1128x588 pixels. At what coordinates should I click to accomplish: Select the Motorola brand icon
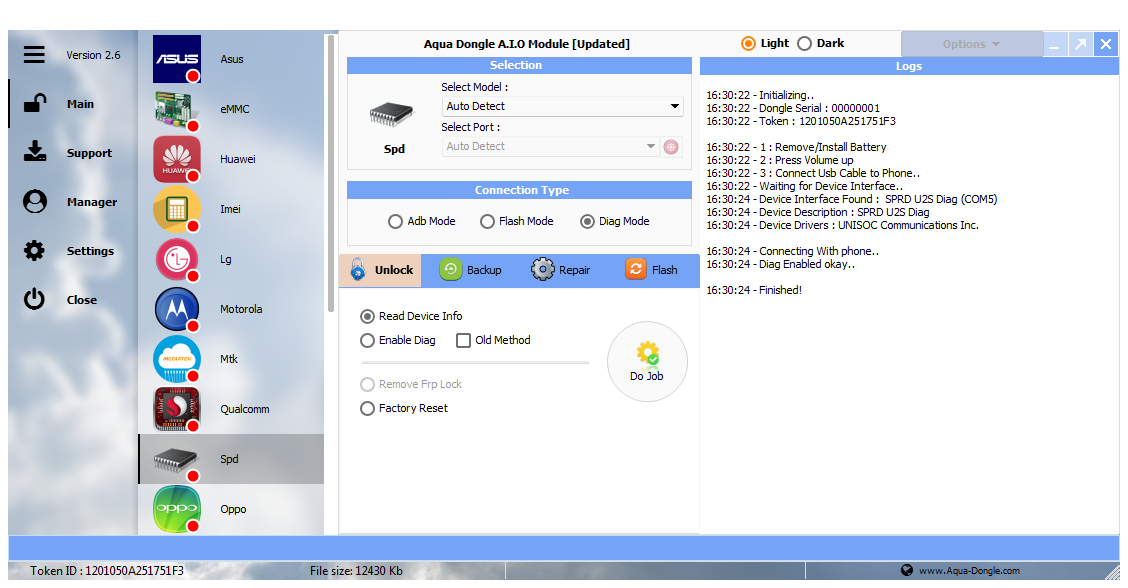click(177, 309)
